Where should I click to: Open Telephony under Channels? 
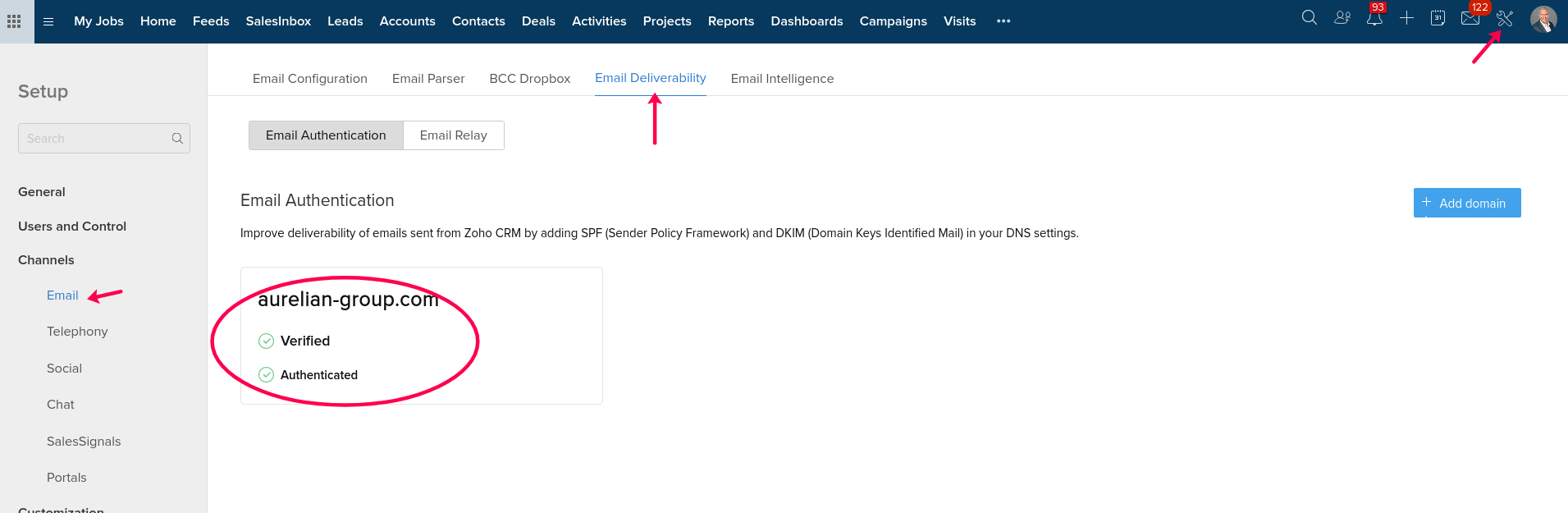pos(77,332)
